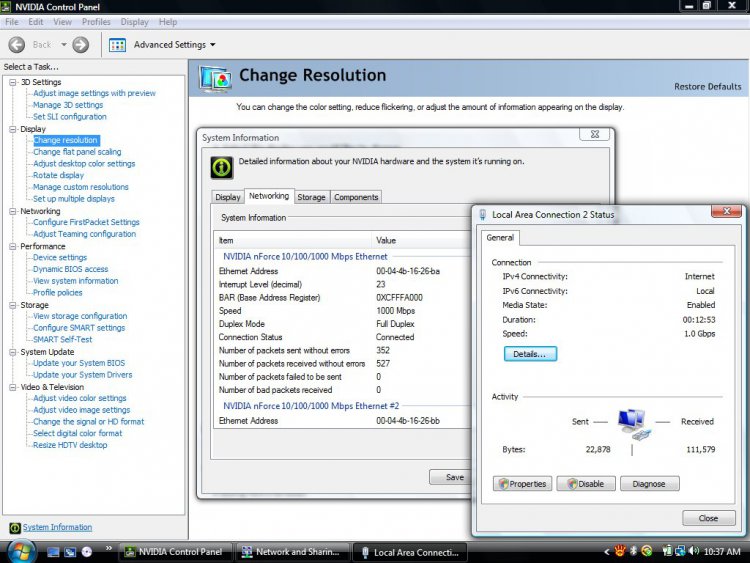Open the File menu
Image resolution: width=750 pixels, height=563 pixels.
12,22
